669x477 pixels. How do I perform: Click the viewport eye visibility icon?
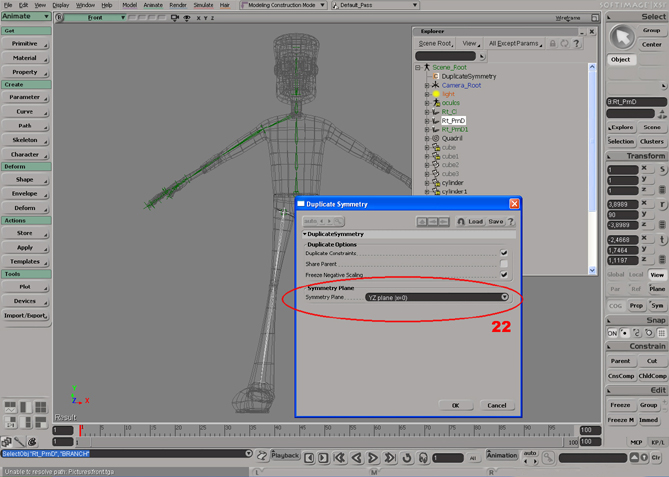(187, 18)
